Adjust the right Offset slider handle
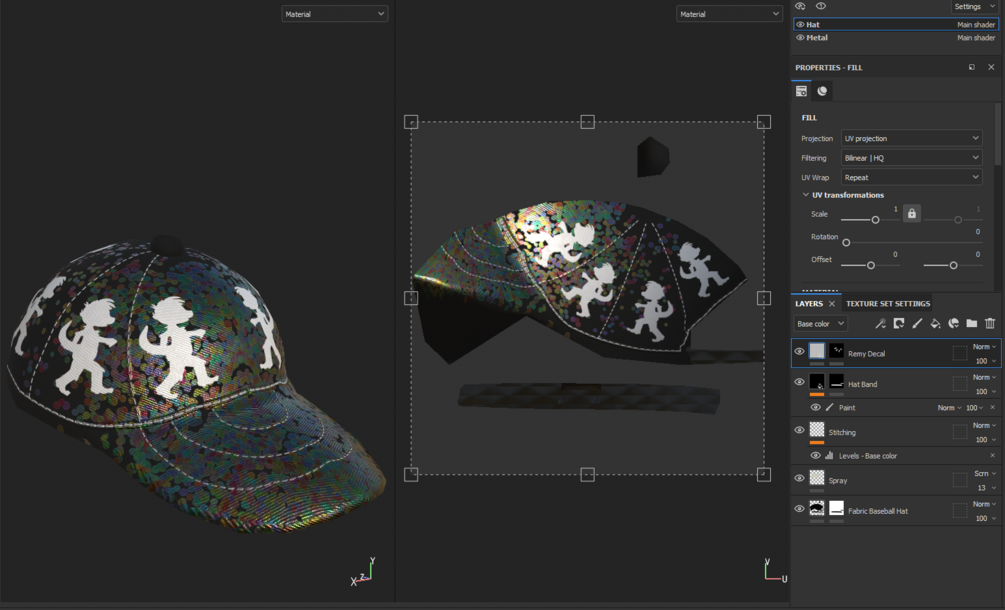Viewport: 1005px width, 610px height. pyautogui.click(x=953, y=265)
